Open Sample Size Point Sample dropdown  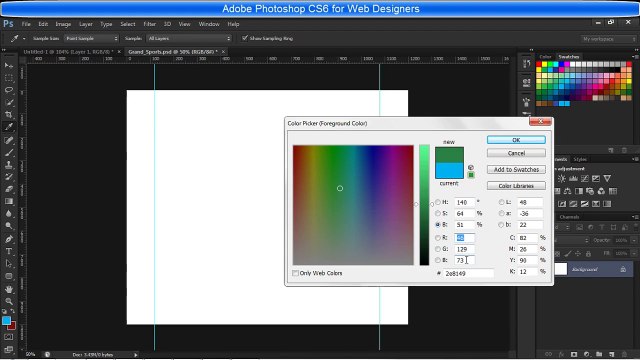(x=91, y=38)
